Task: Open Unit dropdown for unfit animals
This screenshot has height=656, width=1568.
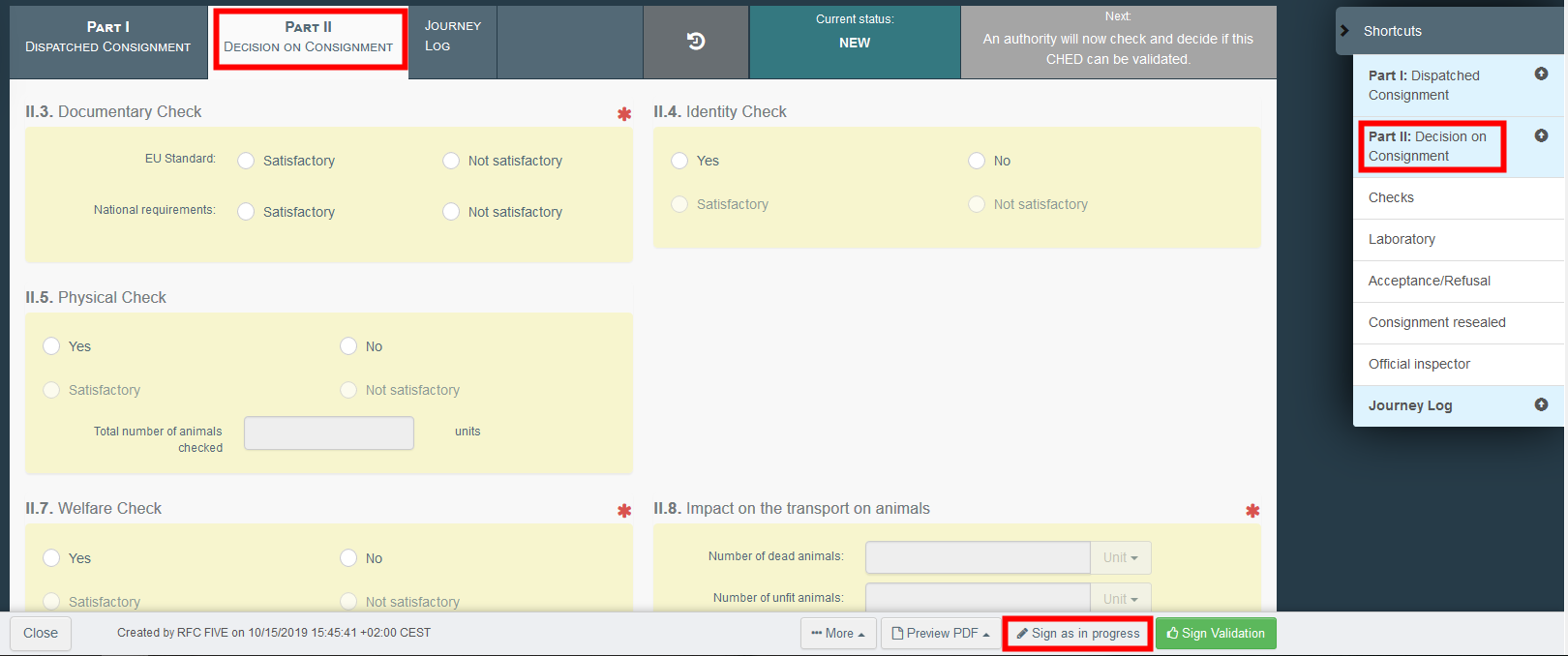Action: 1121,598
